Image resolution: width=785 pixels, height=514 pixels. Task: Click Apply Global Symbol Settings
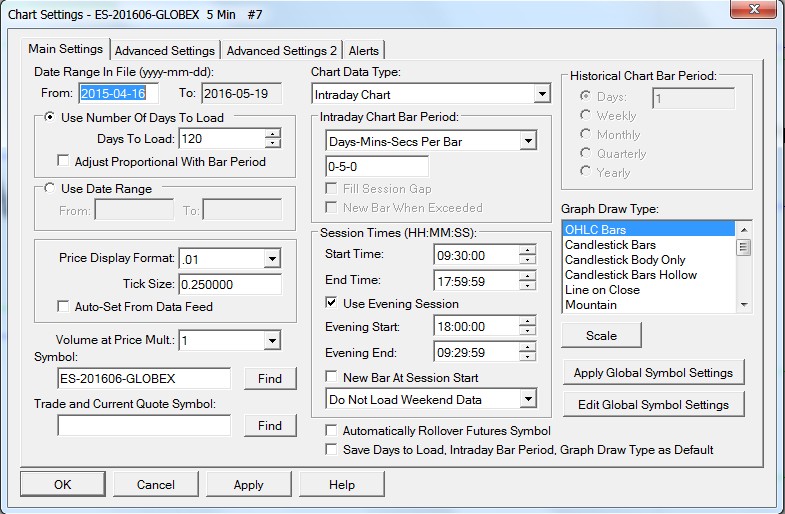(653, 372)
